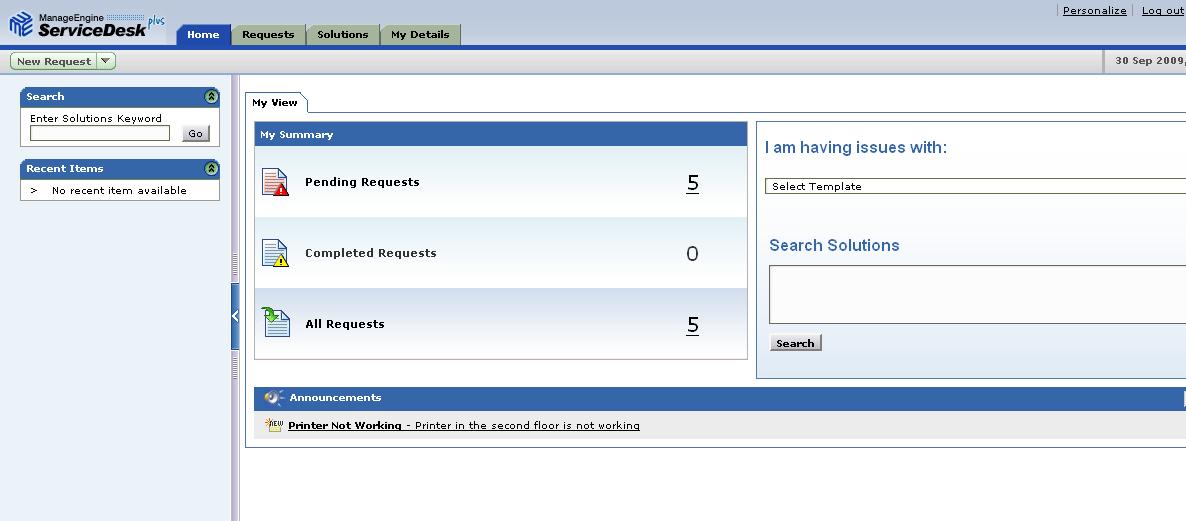Open the Personalize link
Screen dimensions: 1186x521
1094,11
